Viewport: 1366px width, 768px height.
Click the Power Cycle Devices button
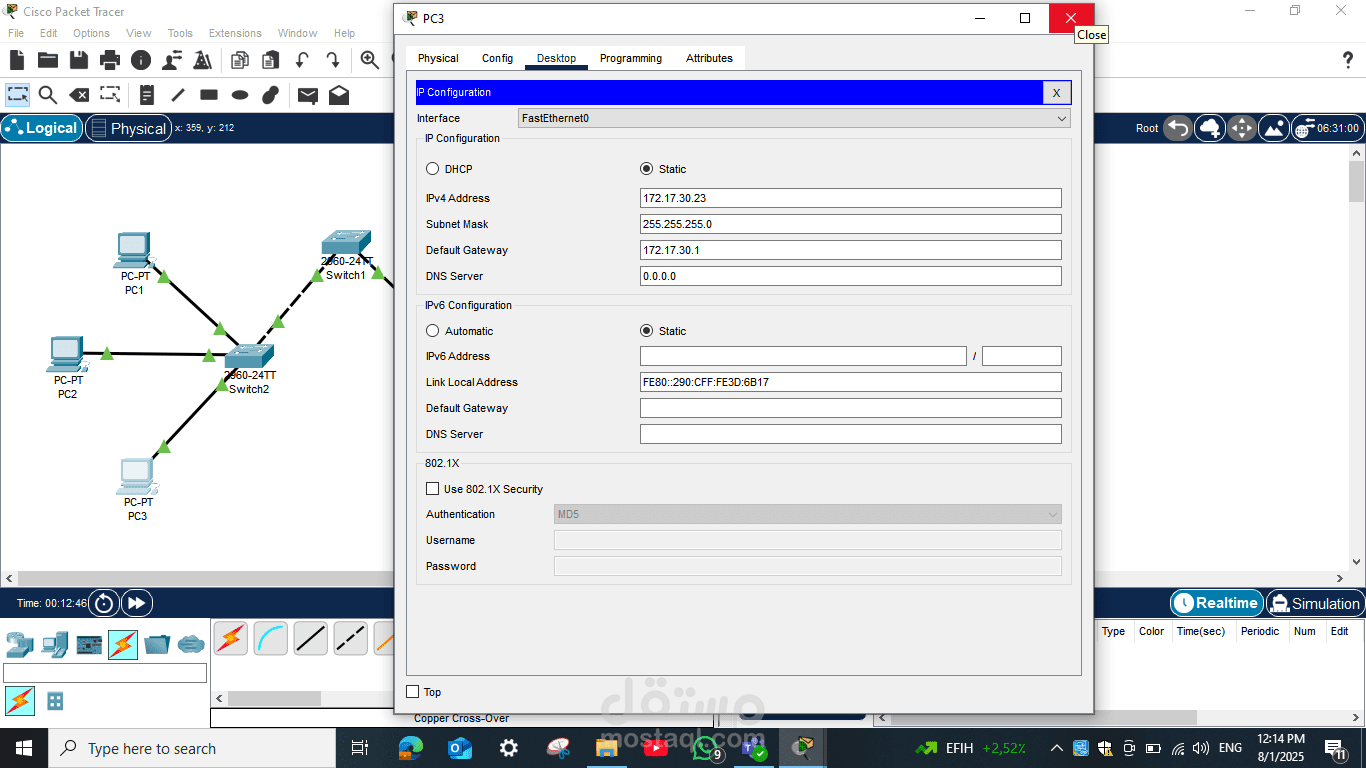click(x=105, y=603)
